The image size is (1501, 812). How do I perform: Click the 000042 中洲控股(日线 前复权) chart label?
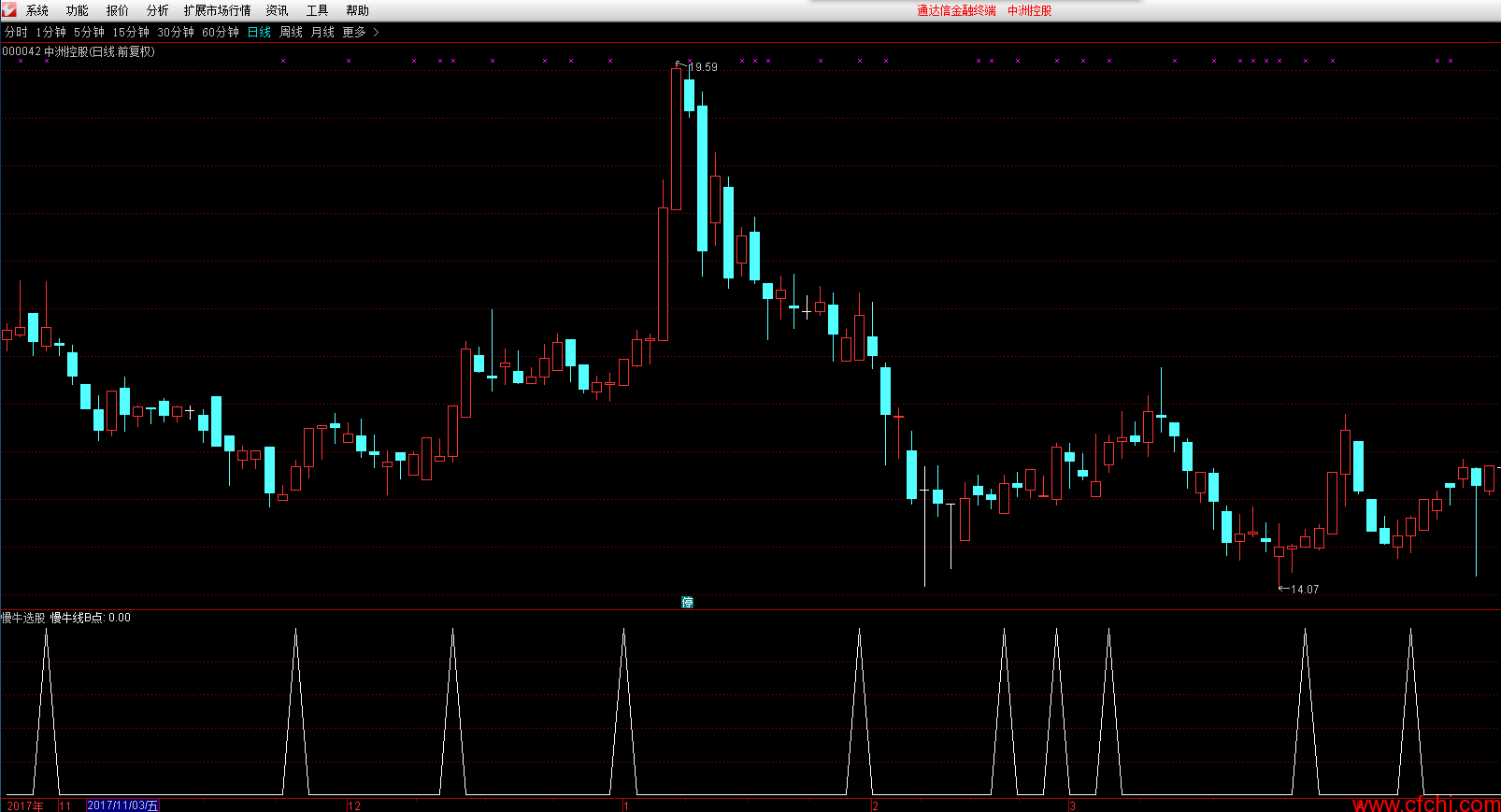pyautogui.click(x=79, y=51)
